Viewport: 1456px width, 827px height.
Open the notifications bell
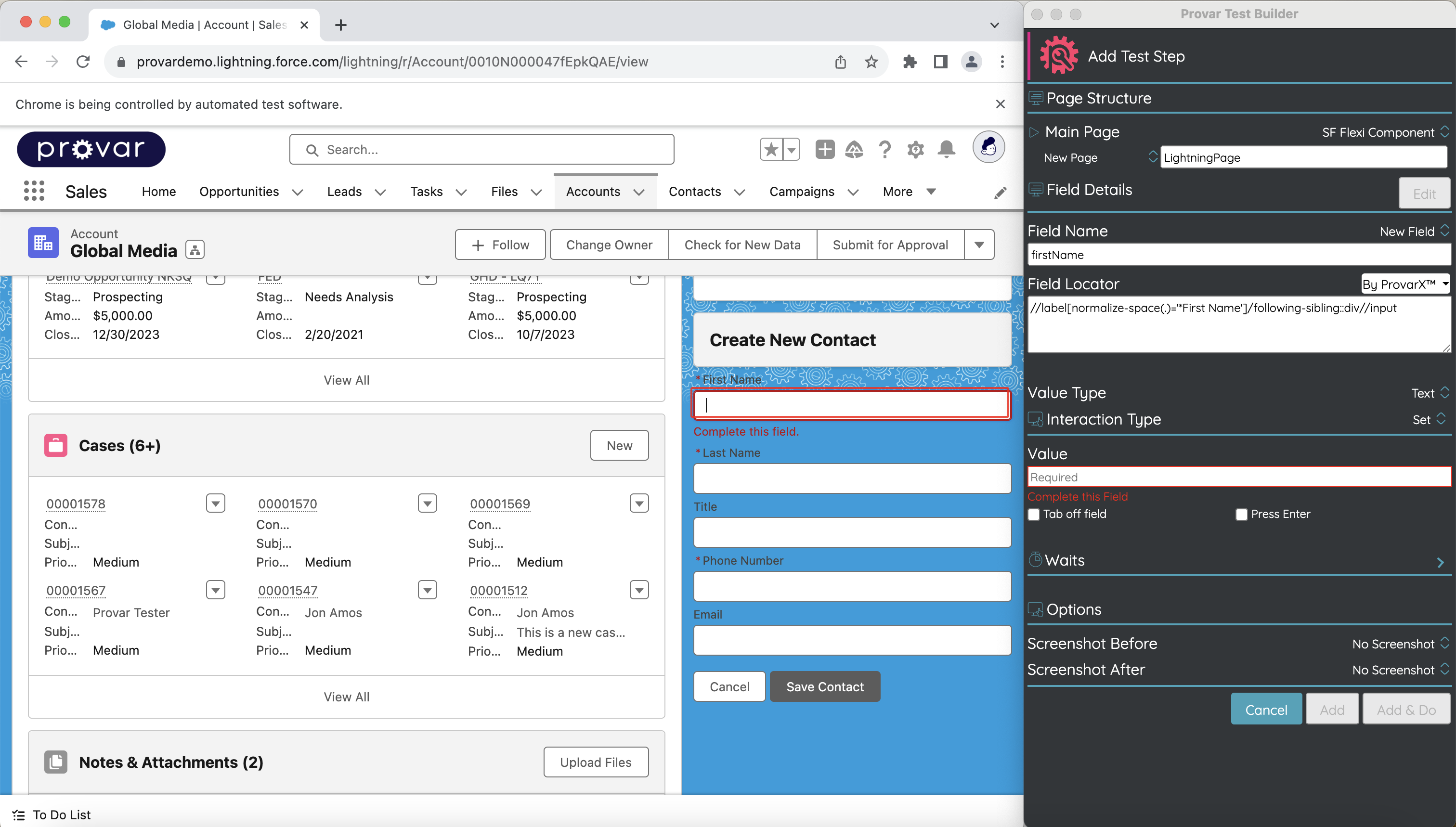[946, 149]
